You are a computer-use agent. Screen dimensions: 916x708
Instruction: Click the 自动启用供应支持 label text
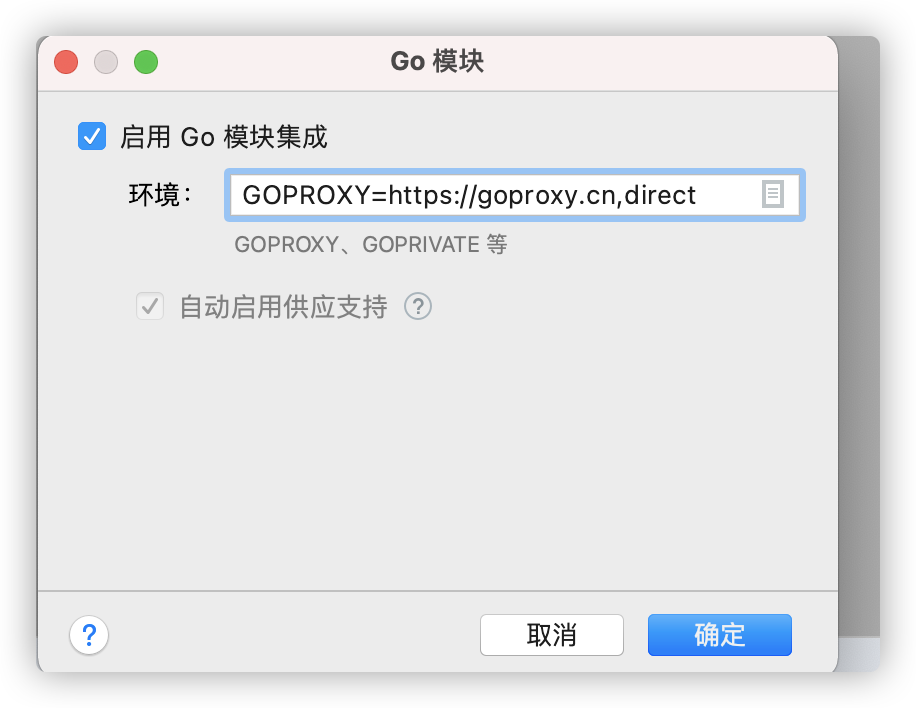283,307
